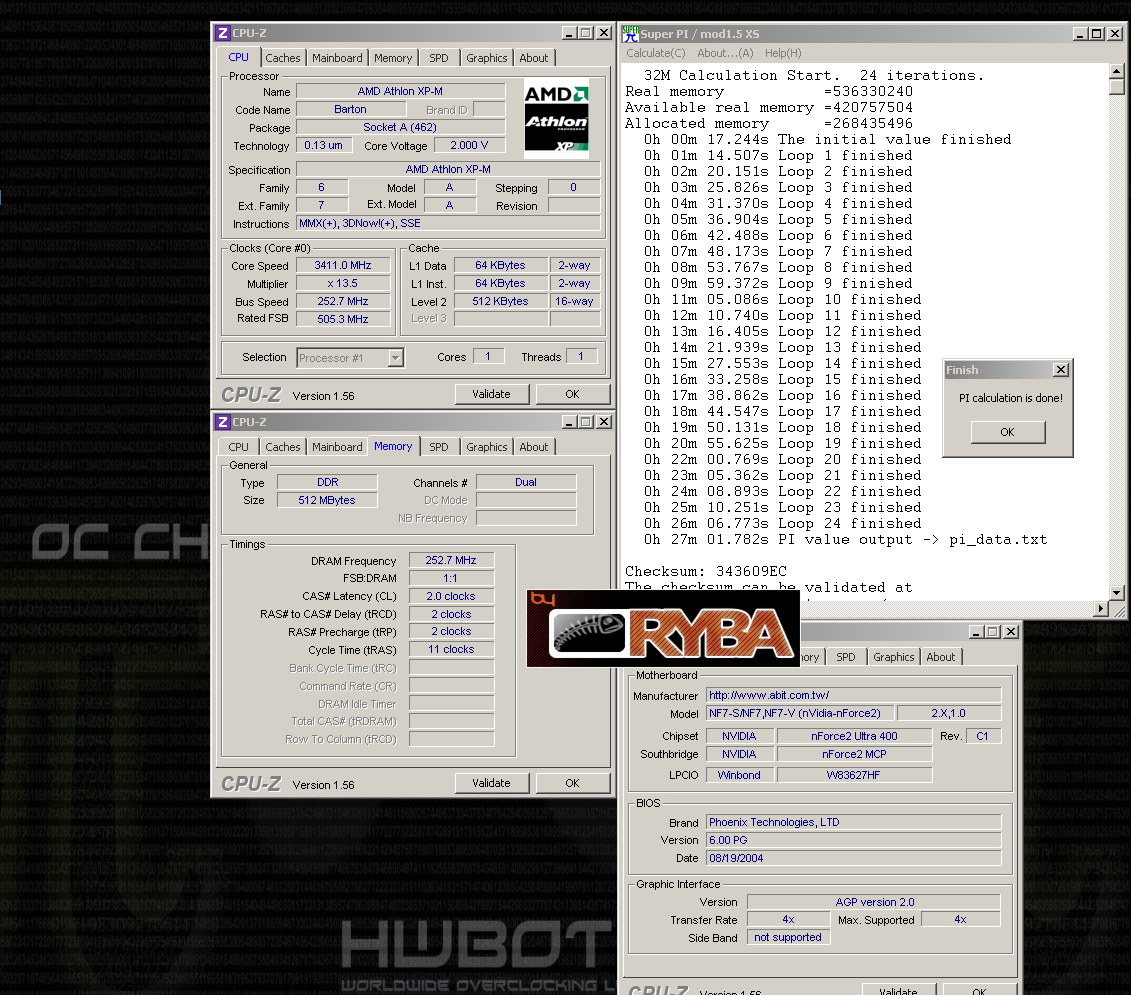Click the Channels # value Dual
This screenshot has height=995, width=1131.
click(x=526, y=482)
